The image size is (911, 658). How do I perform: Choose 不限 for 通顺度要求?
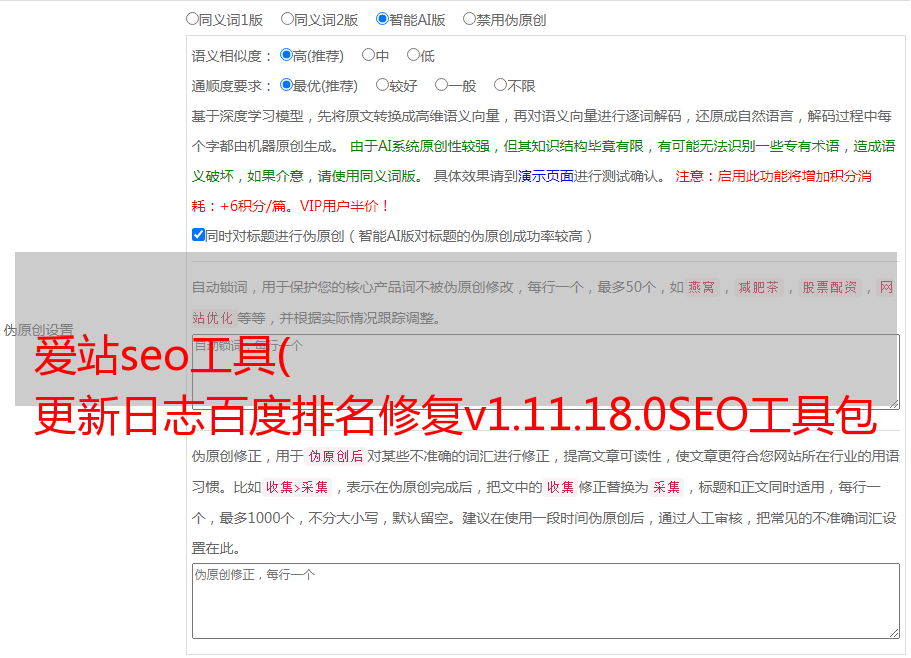pyautogui.click(x=500, y=85)
